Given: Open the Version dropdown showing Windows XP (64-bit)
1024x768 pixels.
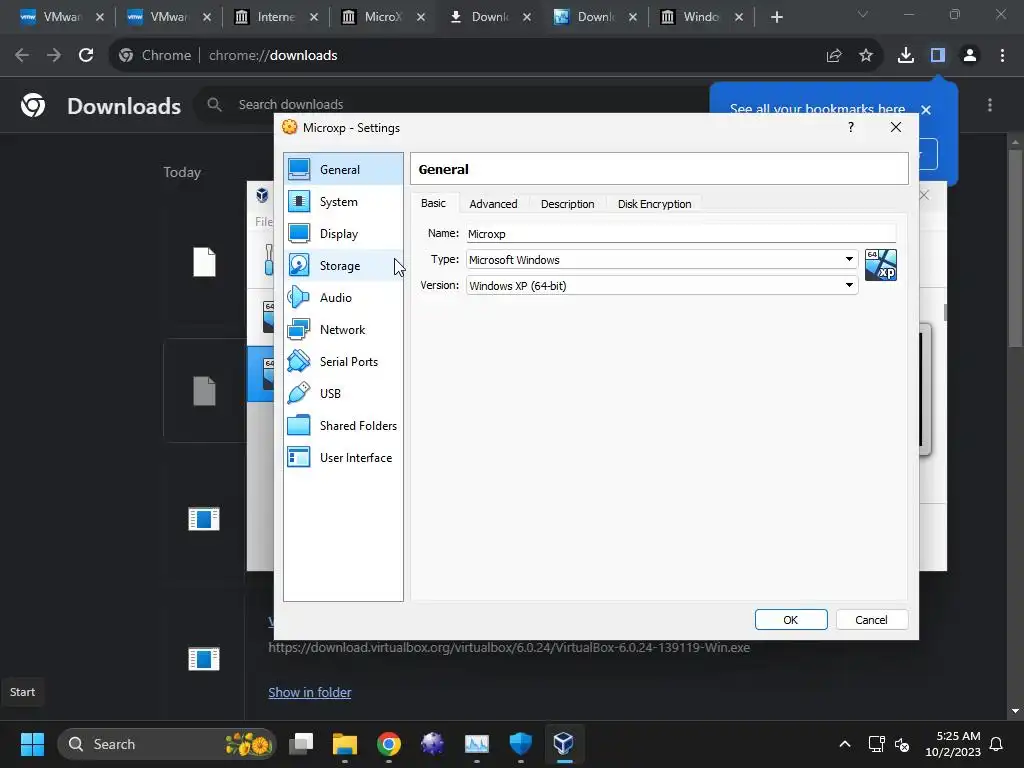Looking at the screenshot, I should (x=662, y=285).
